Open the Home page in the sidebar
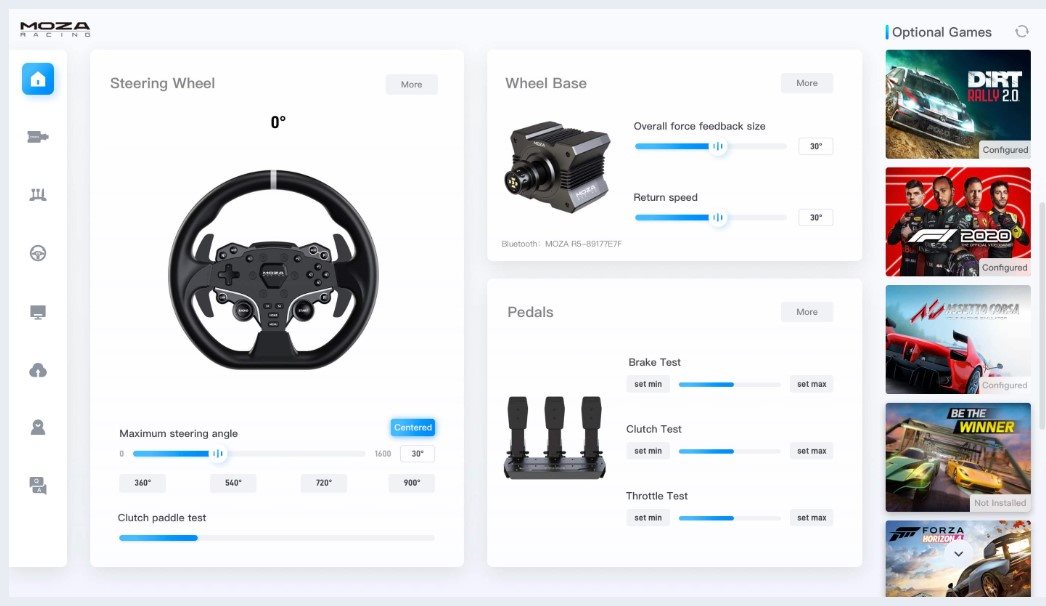The image size is (1046, 606). click(38, 79)
